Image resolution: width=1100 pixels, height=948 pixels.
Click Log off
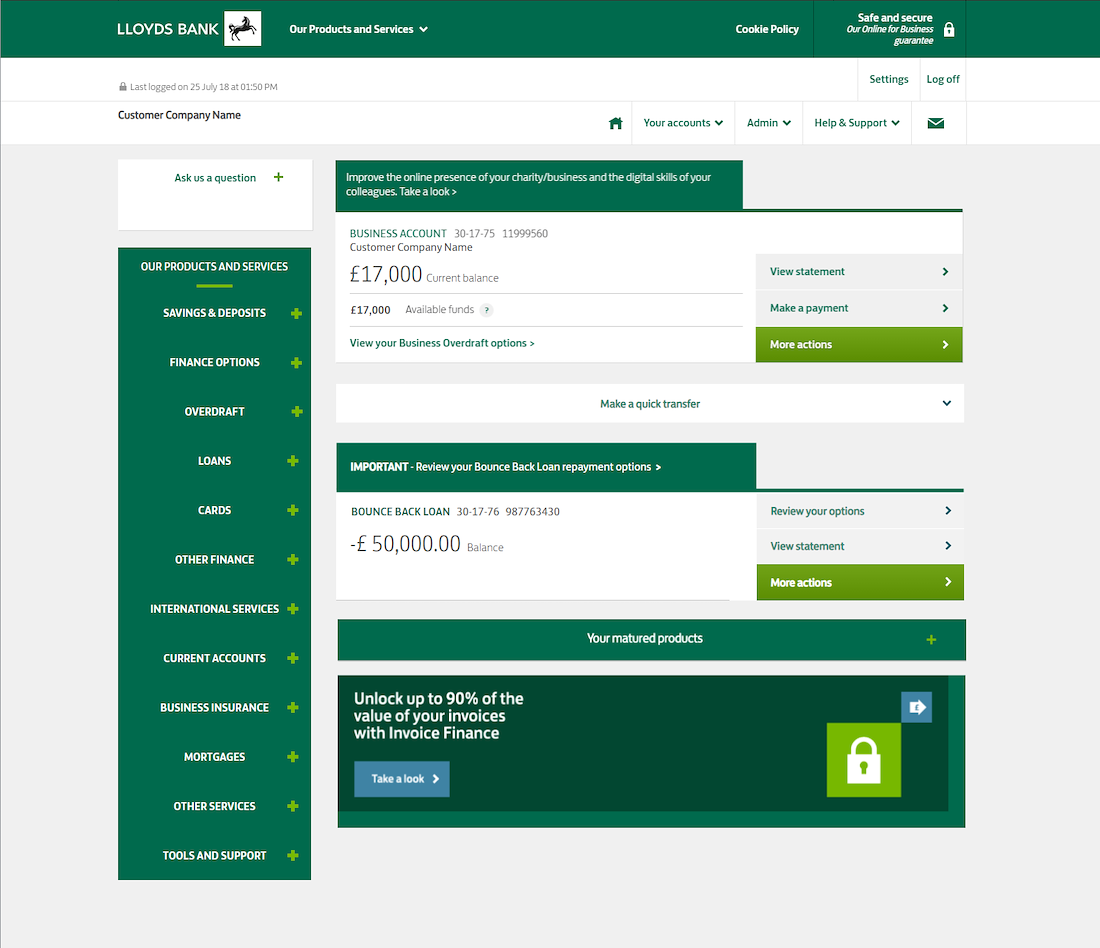tap(943, 79)
